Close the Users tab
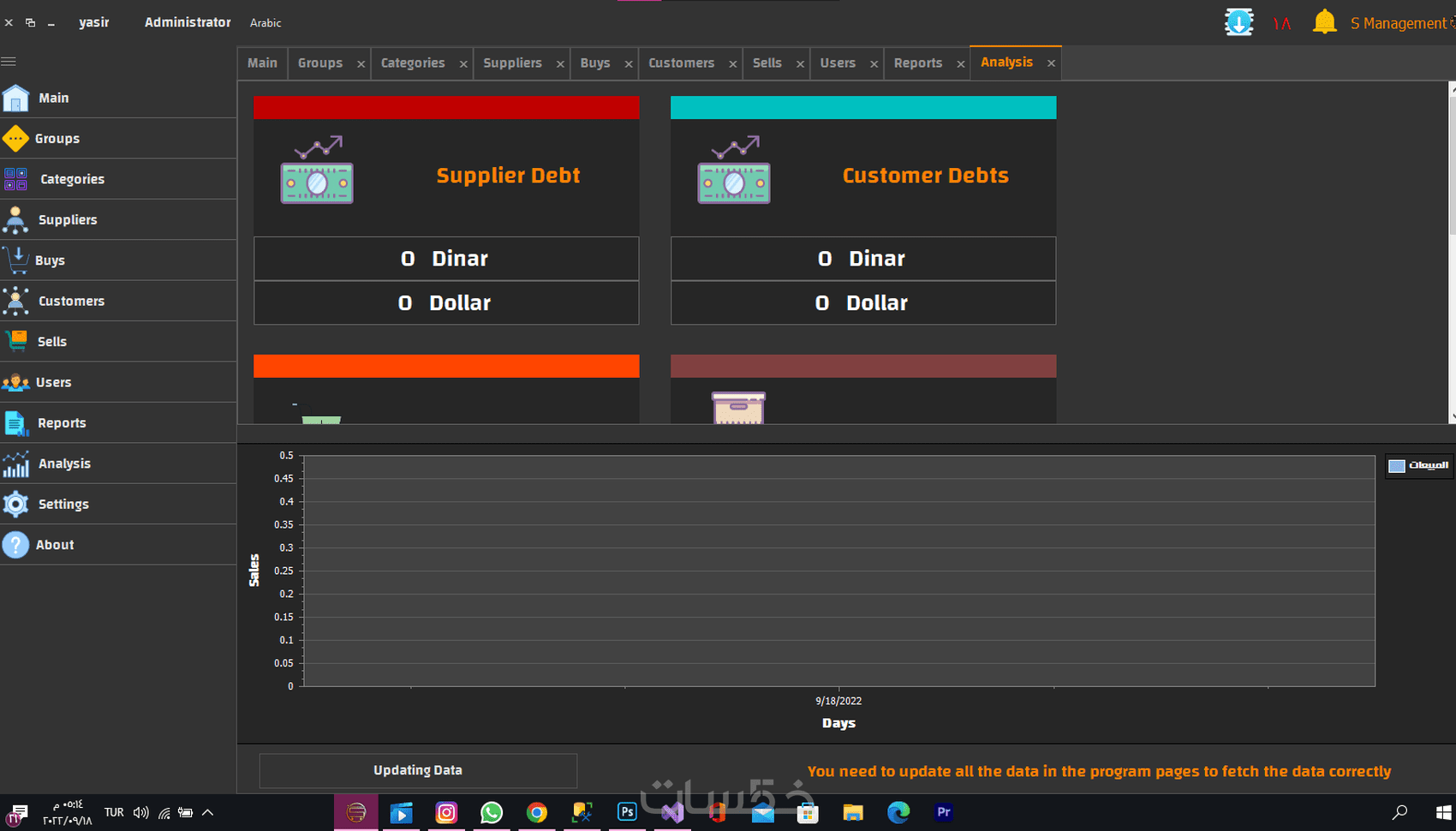The width and height of the screenshot is (1456, 831). [x=874, y=63]
